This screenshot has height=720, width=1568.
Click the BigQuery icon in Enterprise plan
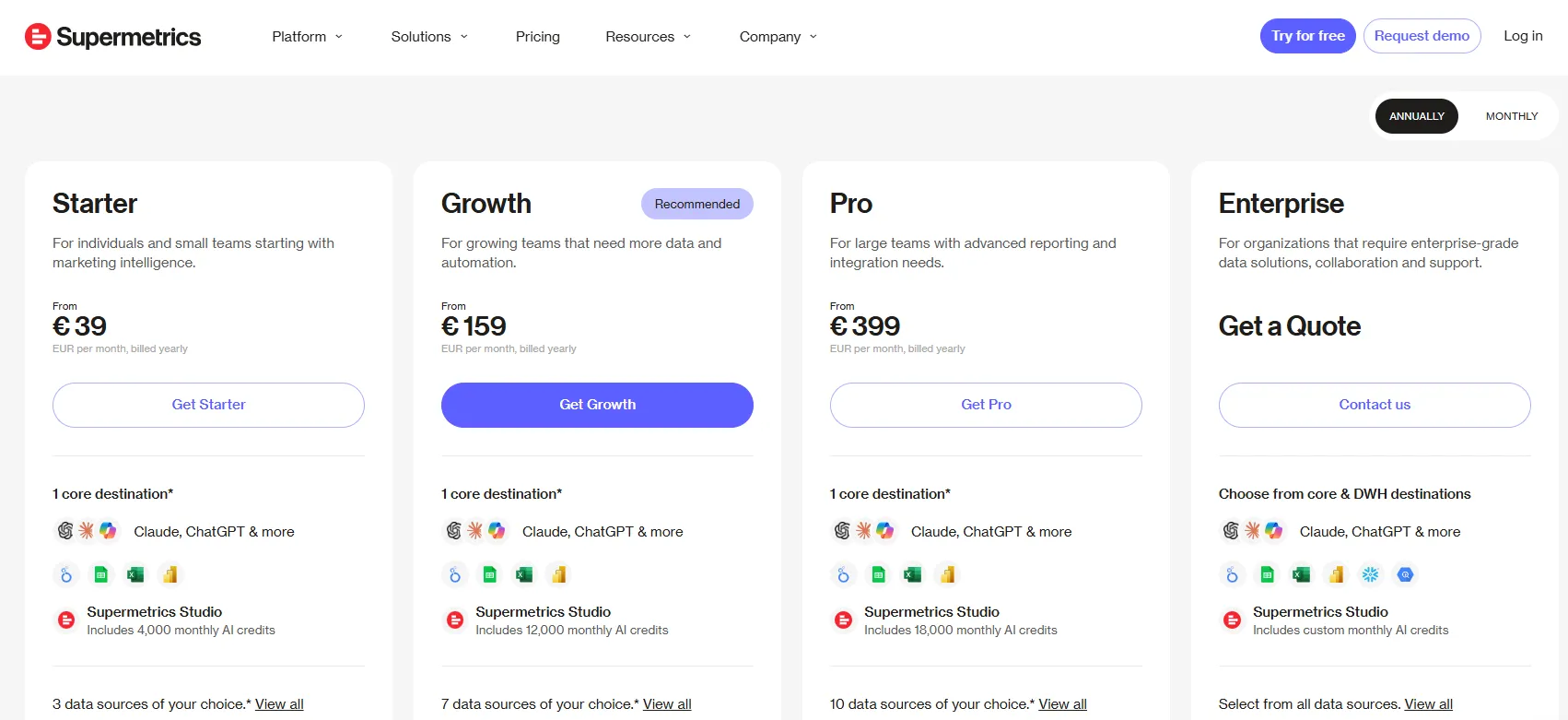click(x=1405, y=575)
